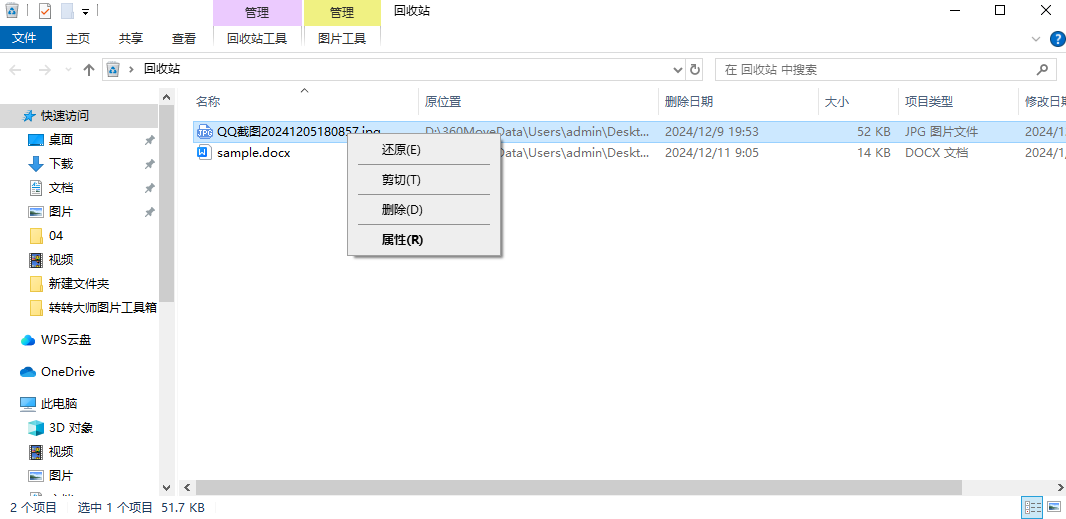The image size is (1066, 519).
Task: Click the pin icon beside 文档
Action: [x=149, y=188]
